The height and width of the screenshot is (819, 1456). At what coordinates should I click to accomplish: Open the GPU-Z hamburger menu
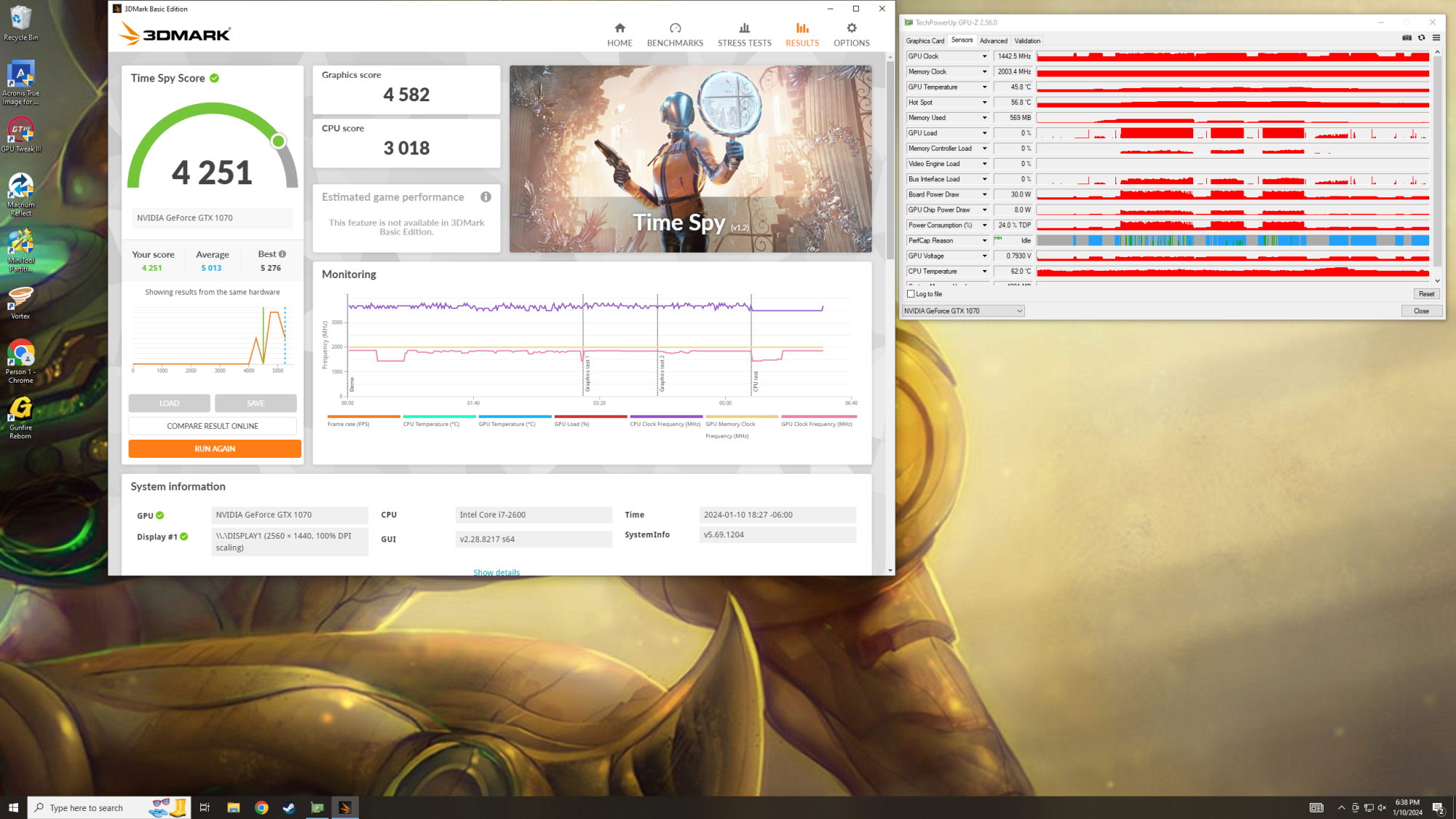(1436, 38)
